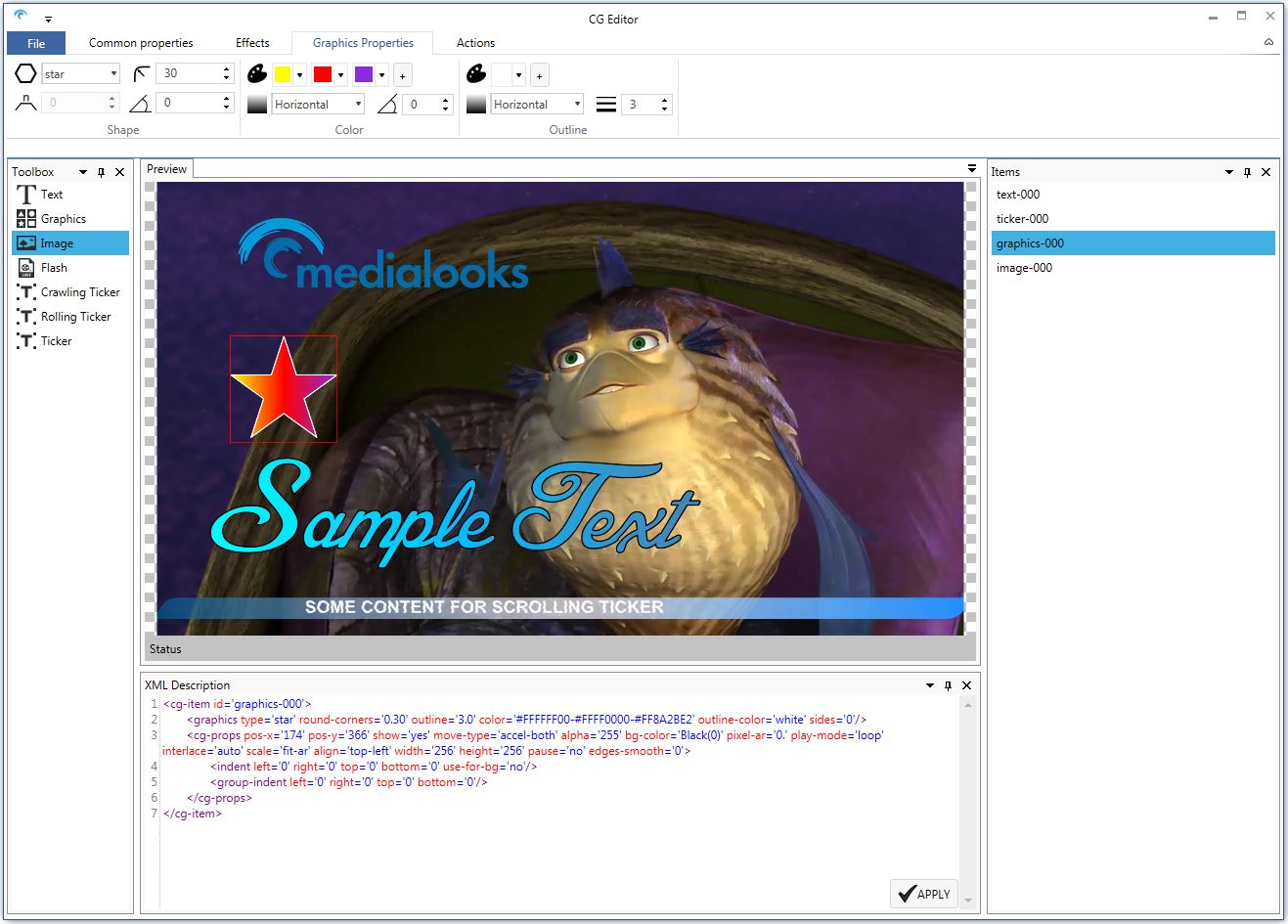Click the shape rotation angle icon

[141, 103]
